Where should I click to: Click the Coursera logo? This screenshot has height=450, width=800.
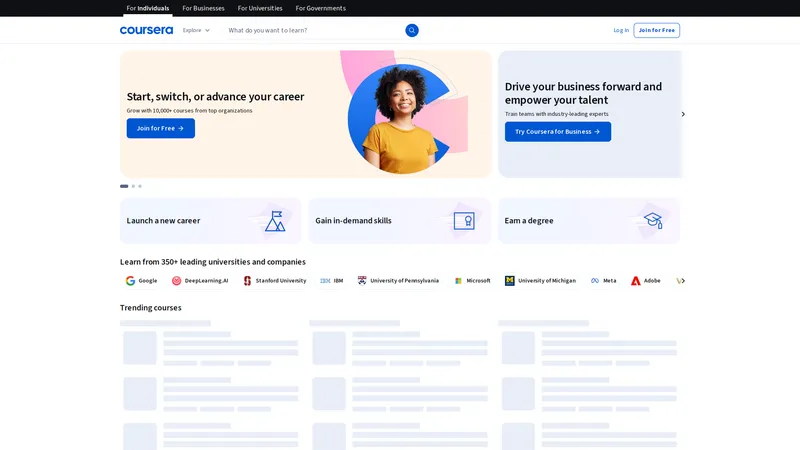click(x=146, y=30)
